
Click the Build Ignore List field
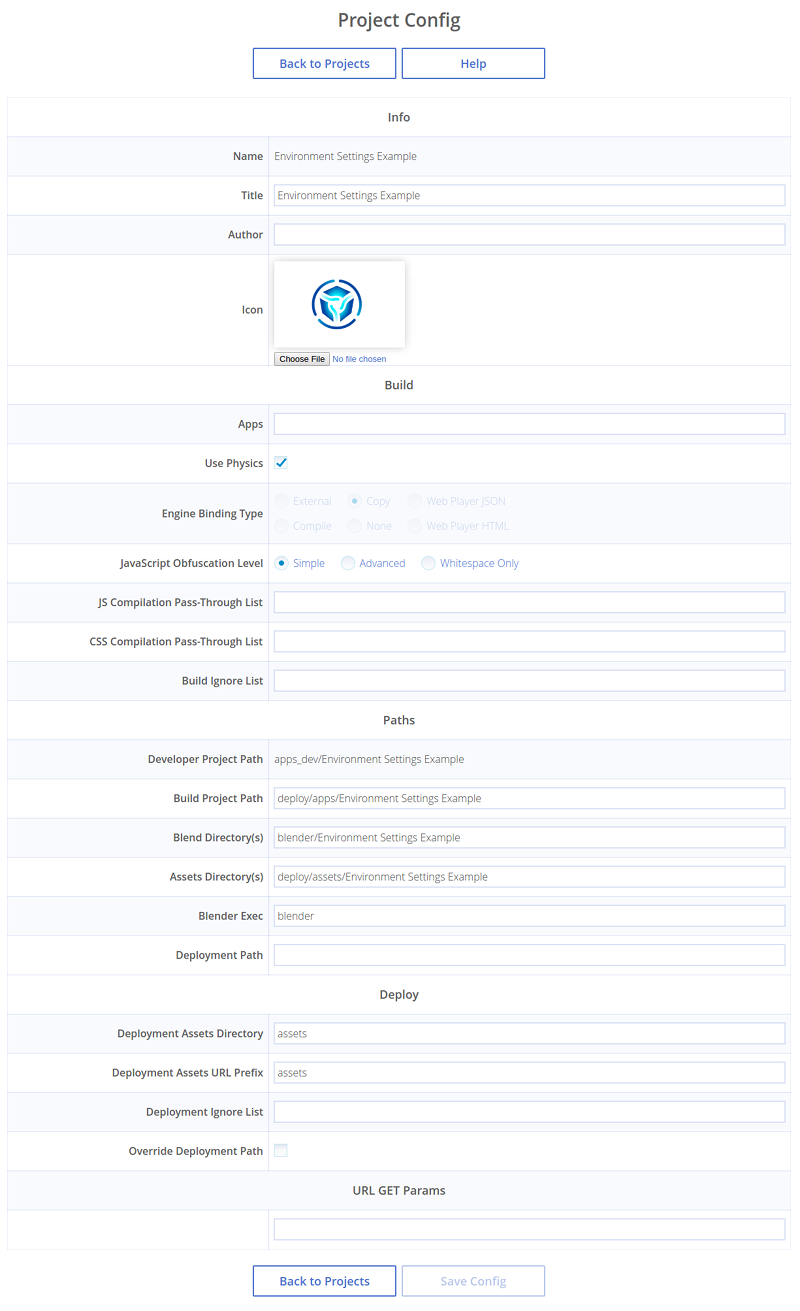point(529,681)
